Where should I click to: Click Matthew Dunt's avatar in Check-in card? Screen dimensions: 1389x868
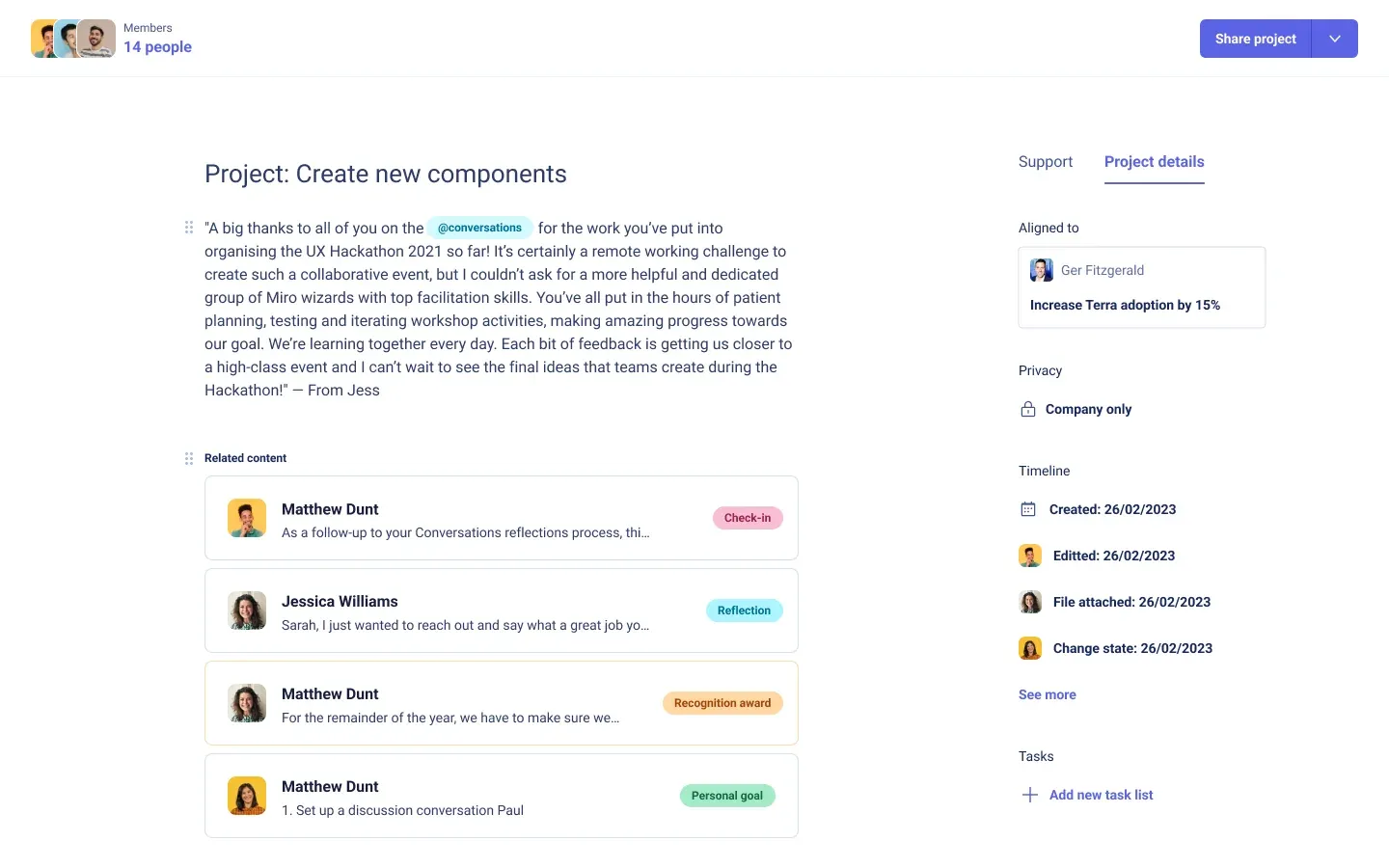pos(247,518)
